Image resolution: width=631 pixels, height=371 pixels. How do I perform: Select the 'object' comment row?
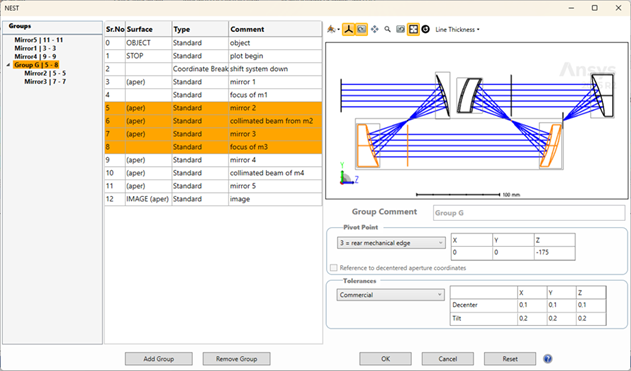tap(213, 43)
